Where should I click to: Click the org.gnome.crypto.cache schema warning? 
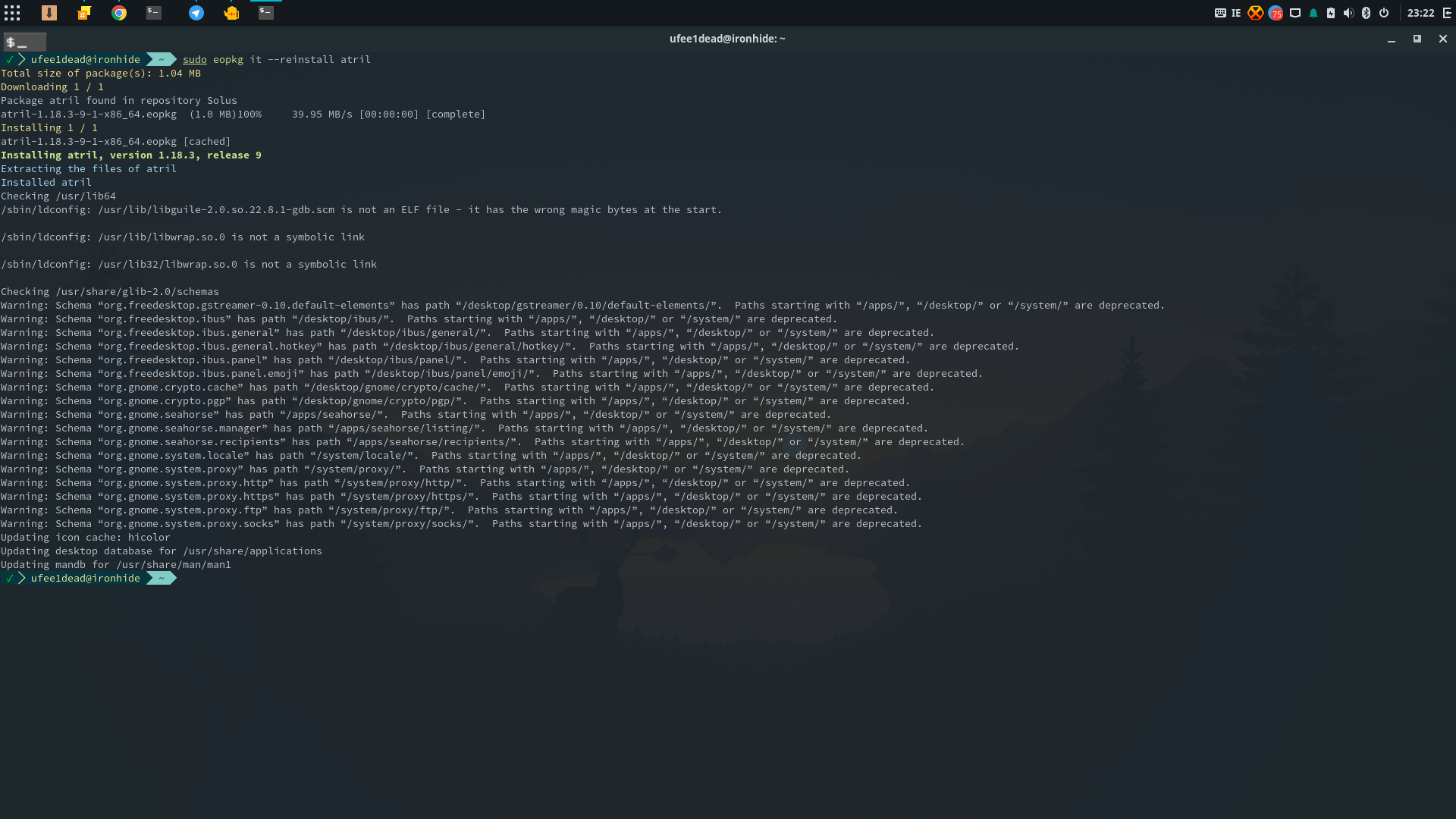click(x=468, y=388)
